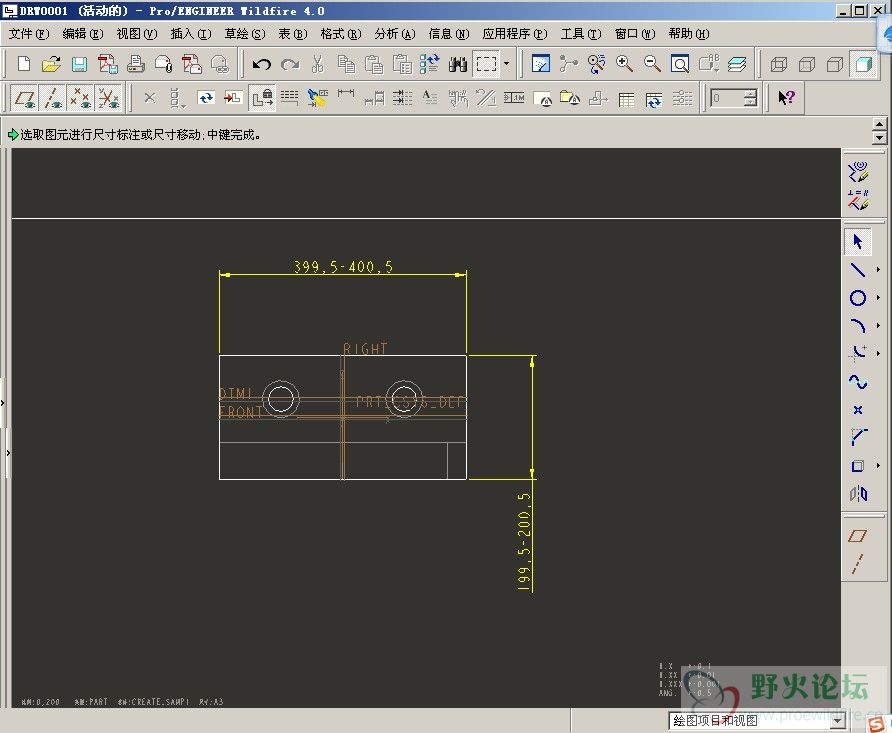This screenshot has height=733, width=892.
Task: Open a file using the folder icon
Action: coord(51,64)
